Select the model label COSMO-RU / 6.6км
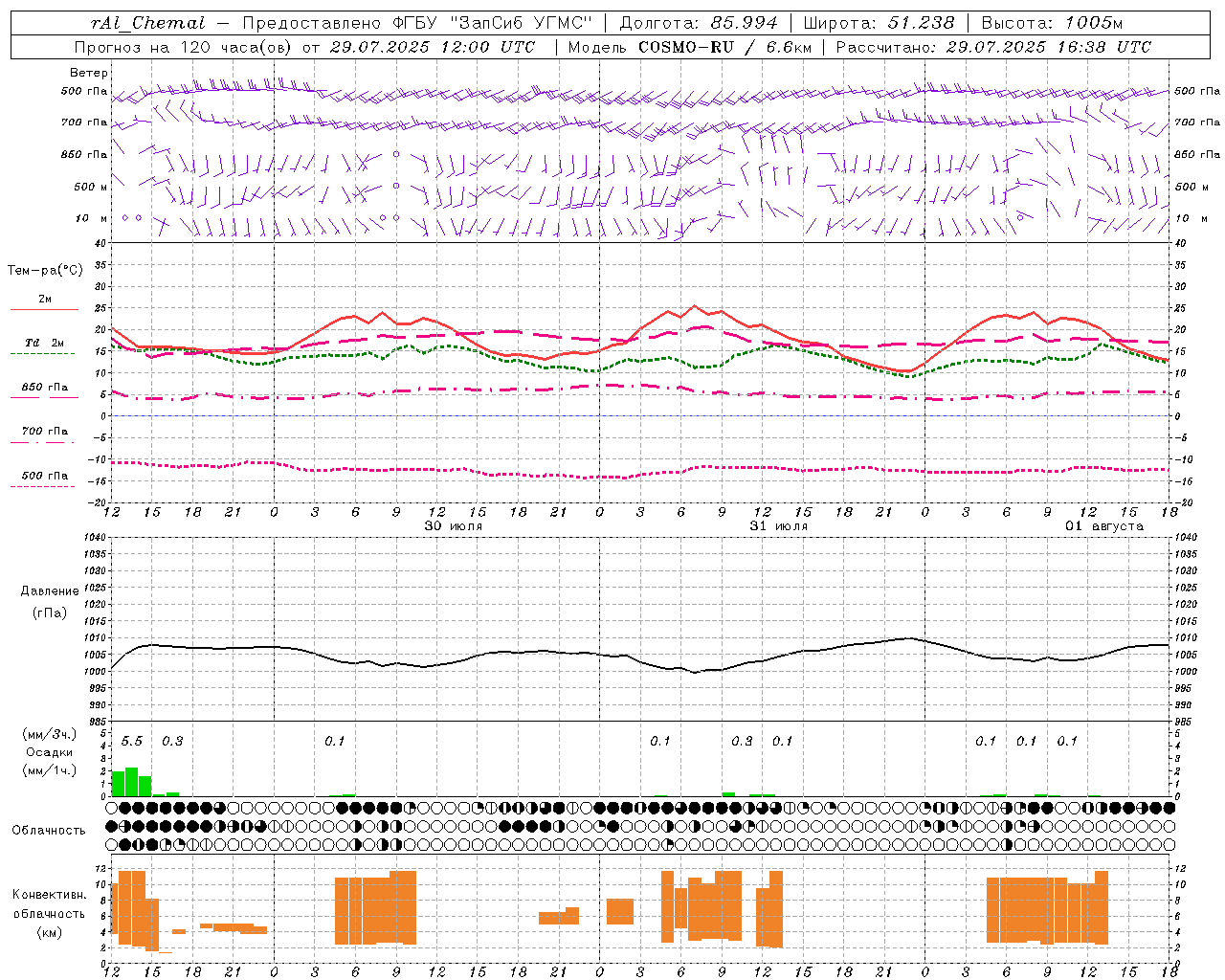 point(724,47)
